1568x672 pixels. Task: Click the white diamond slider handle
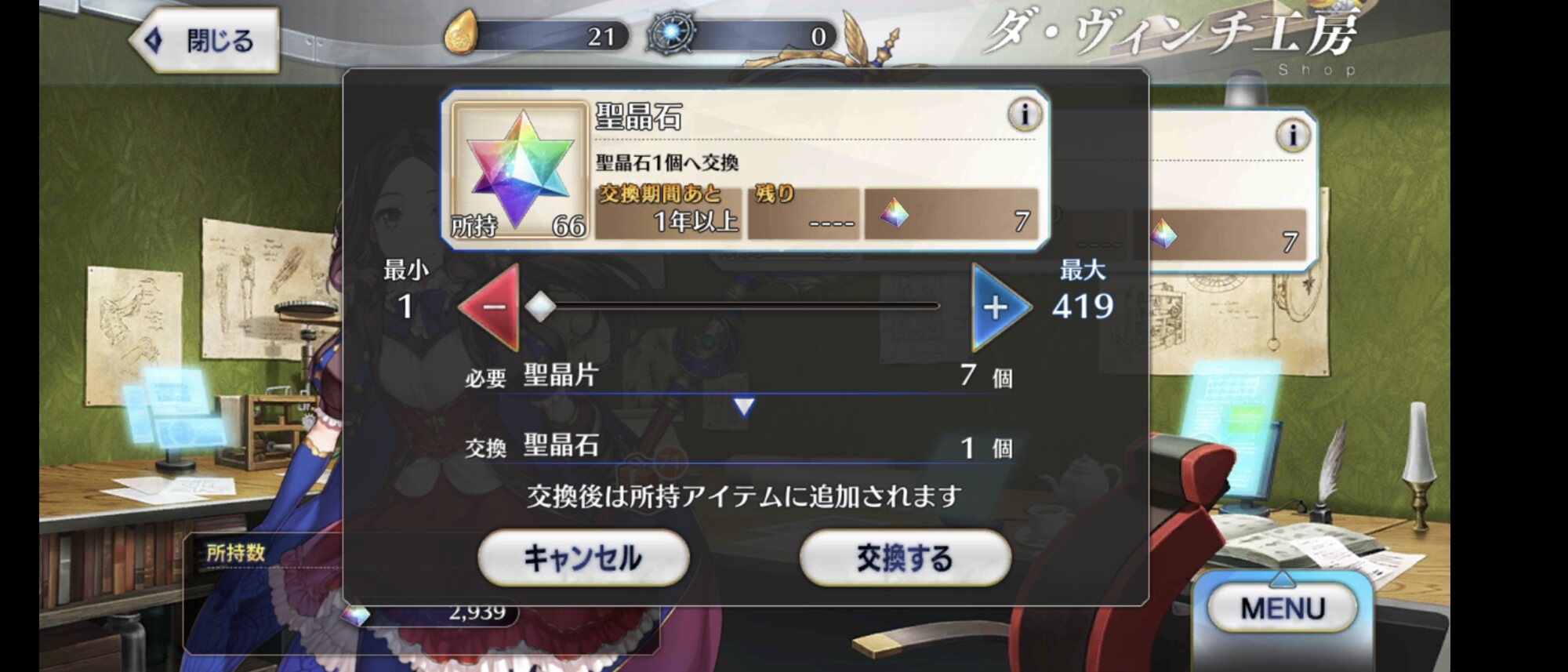point(540,307)
